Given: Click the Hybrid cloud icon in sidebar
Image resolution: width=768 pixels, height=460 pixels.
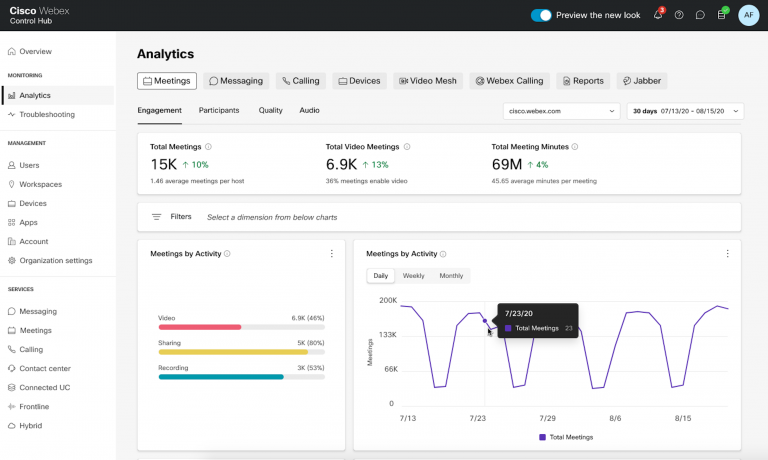Looking at the screenshot, I should (12, 426).
